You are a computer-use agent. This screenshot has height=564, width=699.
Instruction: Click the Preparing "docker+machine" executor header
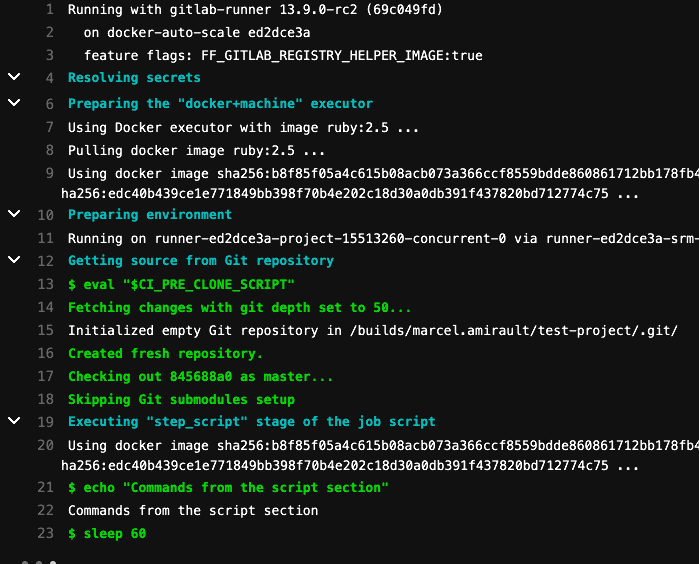220,103
